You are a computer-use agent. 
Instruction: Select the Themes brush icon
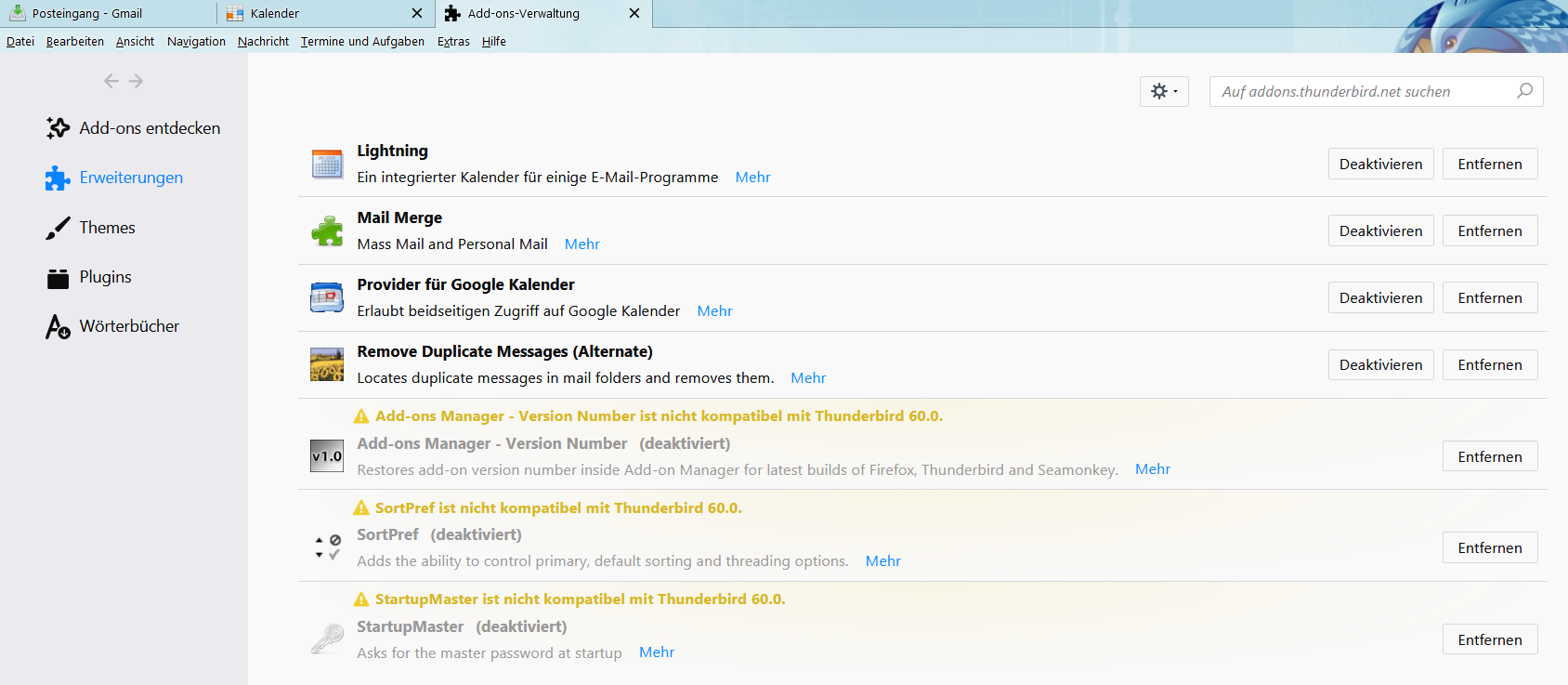pyautogui.click(x=58, y=228)
